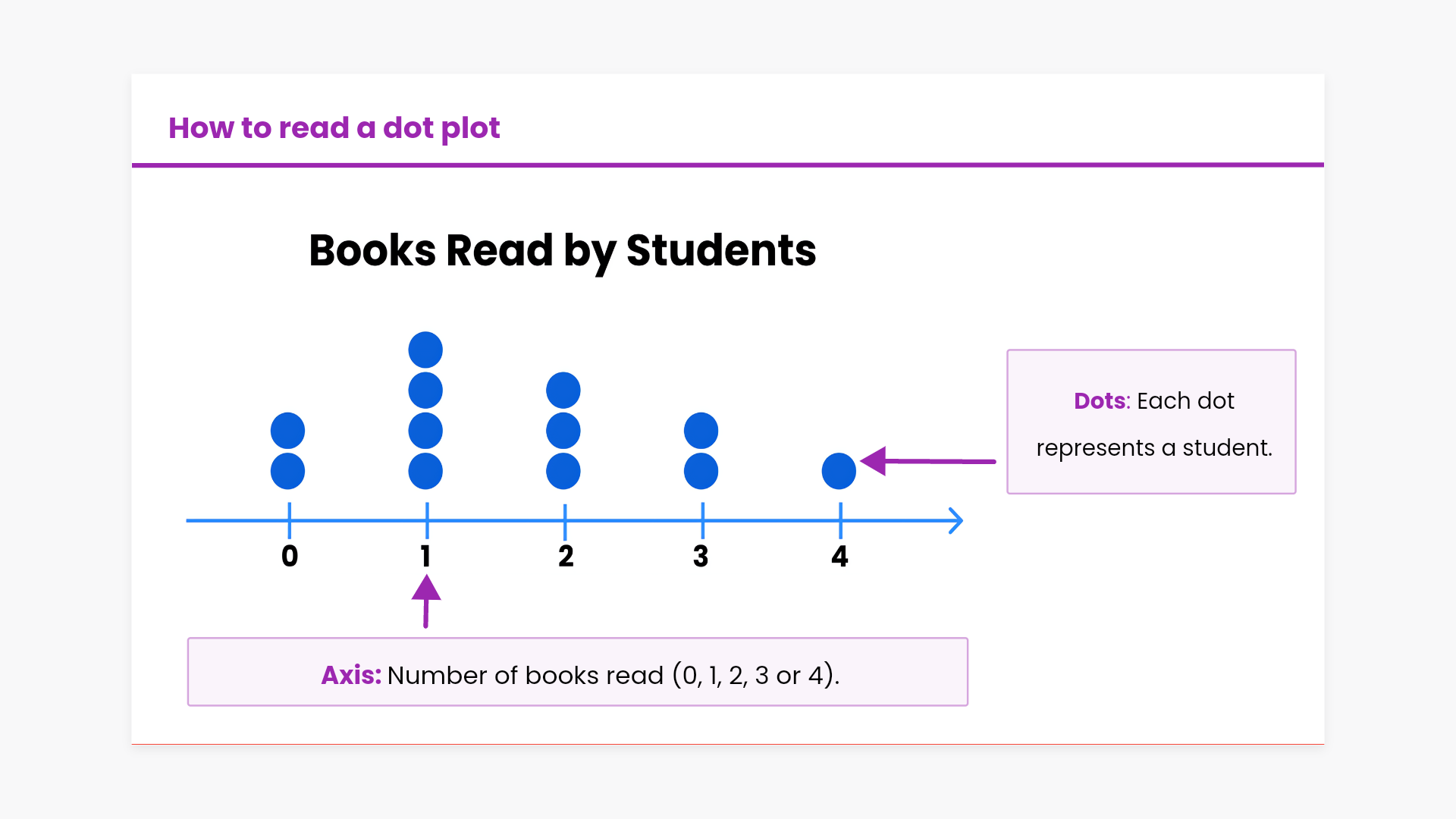Click the purple "Axis:" label in the callout
The image size is (1456, 819).
(x=351, y=675)
